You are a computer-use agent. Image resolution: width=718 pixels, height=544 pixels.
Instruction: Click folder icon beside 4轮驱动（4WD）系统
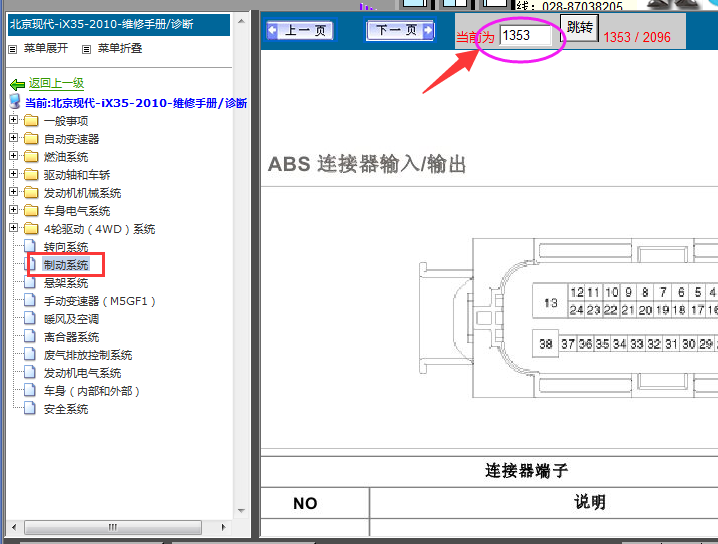31,228
